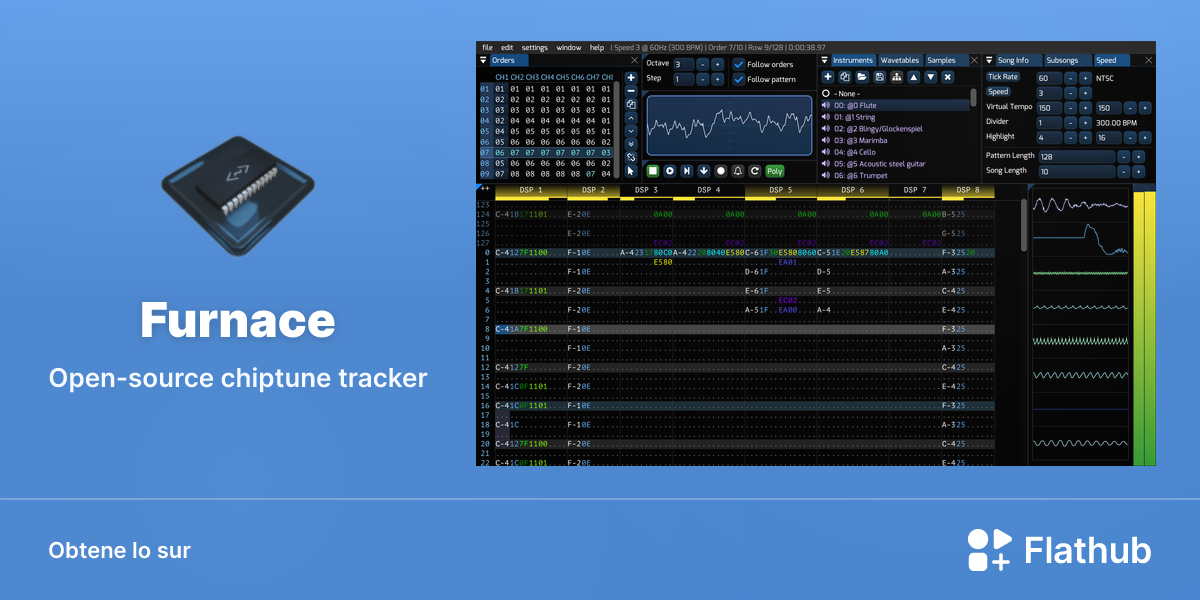This screenshot has width=1200, height=600.
Task: Click the down-arrow step icon in the playback controls
Action: 704,171
